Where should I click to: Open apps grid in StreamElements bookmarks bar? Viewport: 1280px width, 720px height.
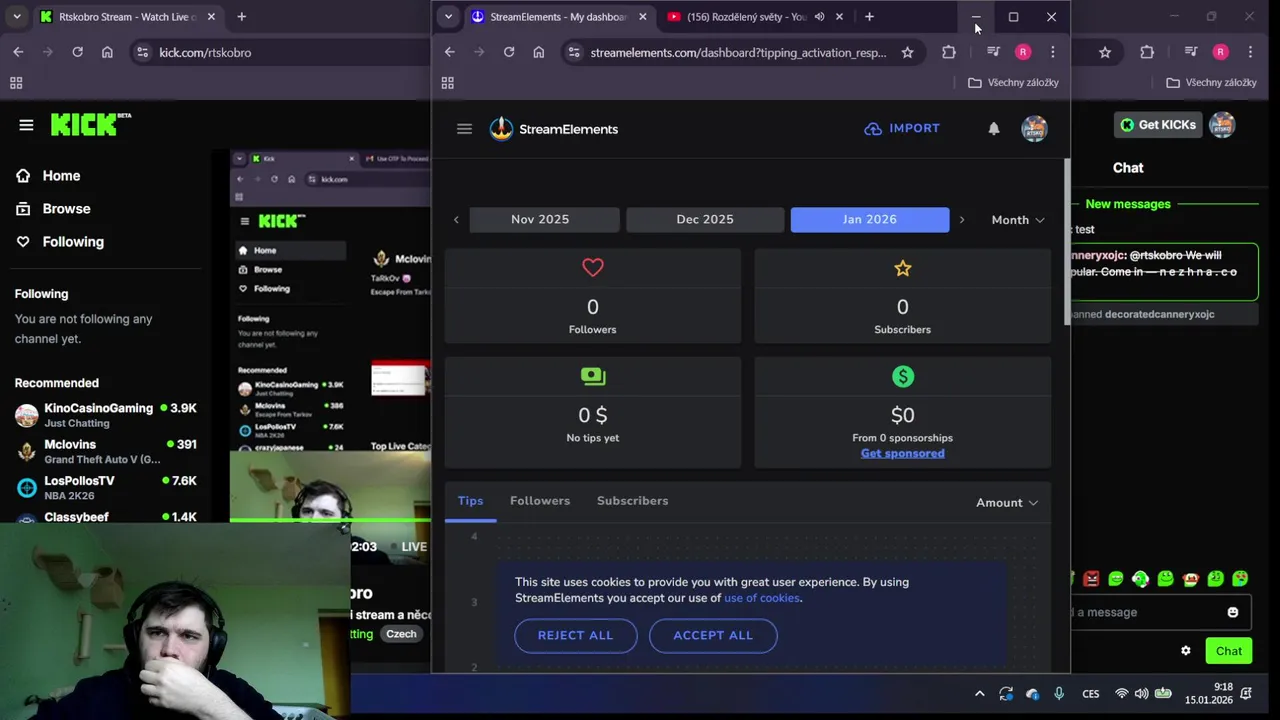point(448,83)
